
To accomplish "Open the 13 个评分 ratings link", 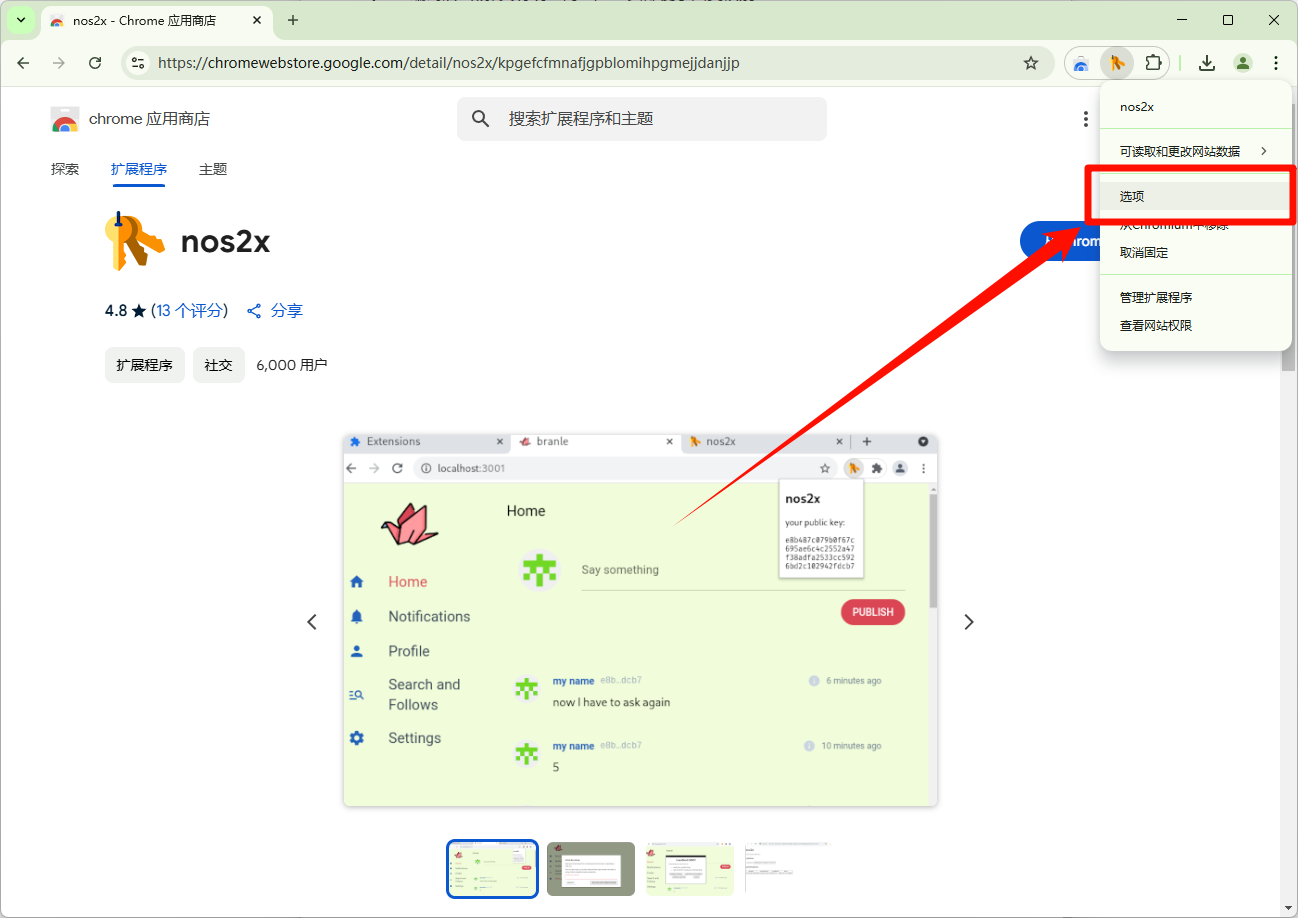I will [x=189, y=311].
